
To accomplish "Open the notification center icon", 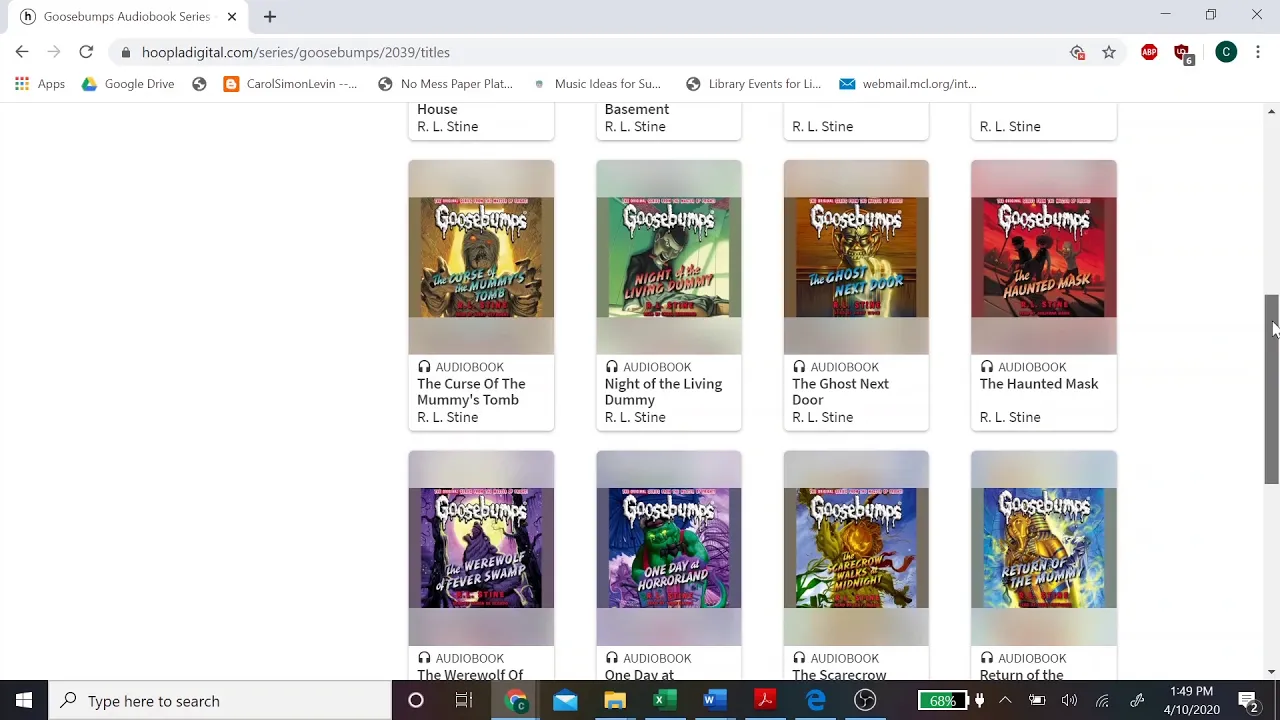I will tap(1248, 701).
